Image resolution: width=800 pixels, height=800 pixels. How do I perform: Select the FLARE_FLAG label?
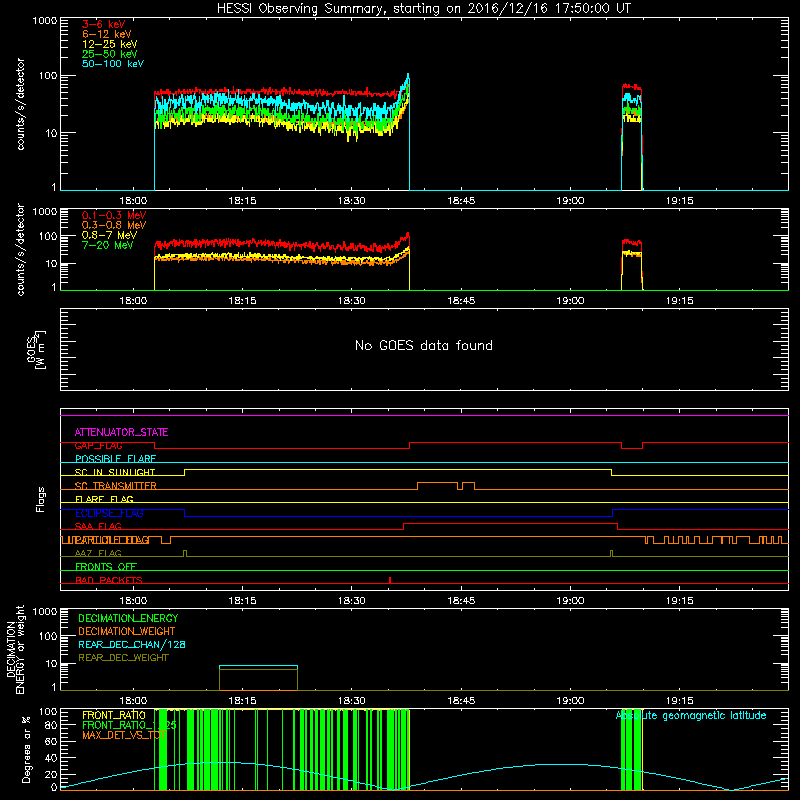pyautogui.click(x=104, y=499)
